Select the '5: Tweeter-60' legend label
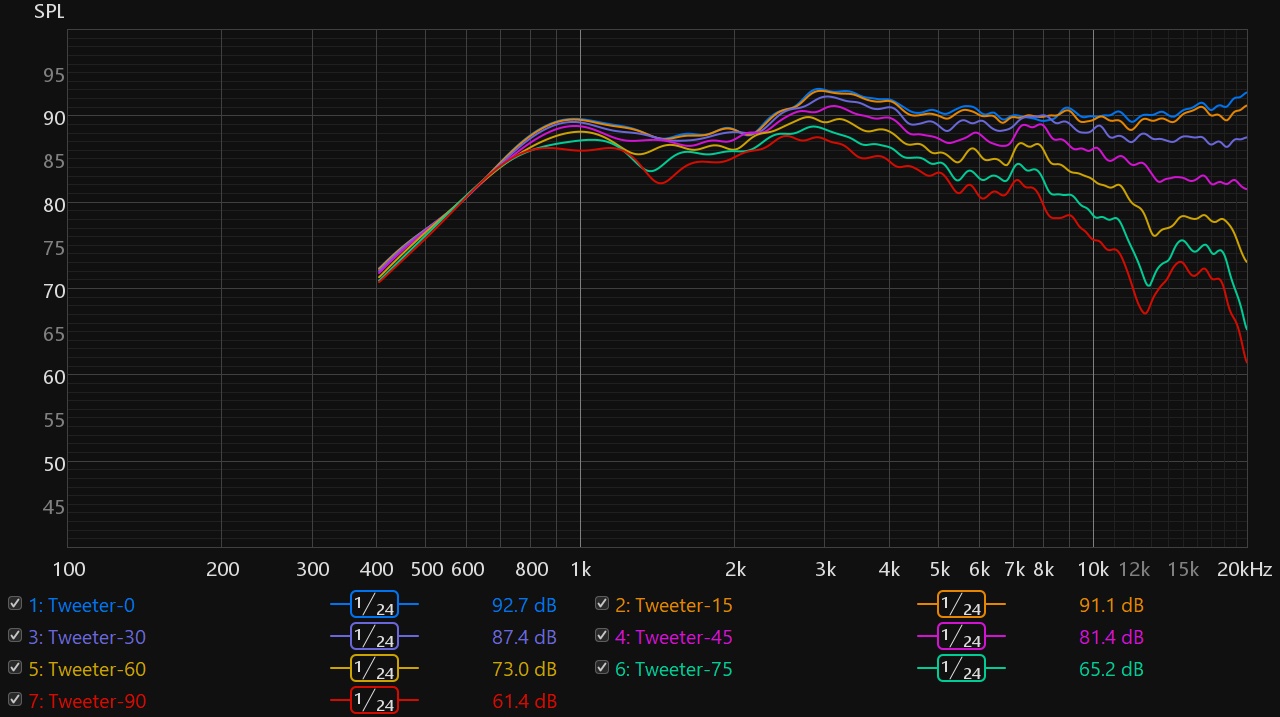The height and width of the screenshot is (717, 1280). [x=87, y=669]
